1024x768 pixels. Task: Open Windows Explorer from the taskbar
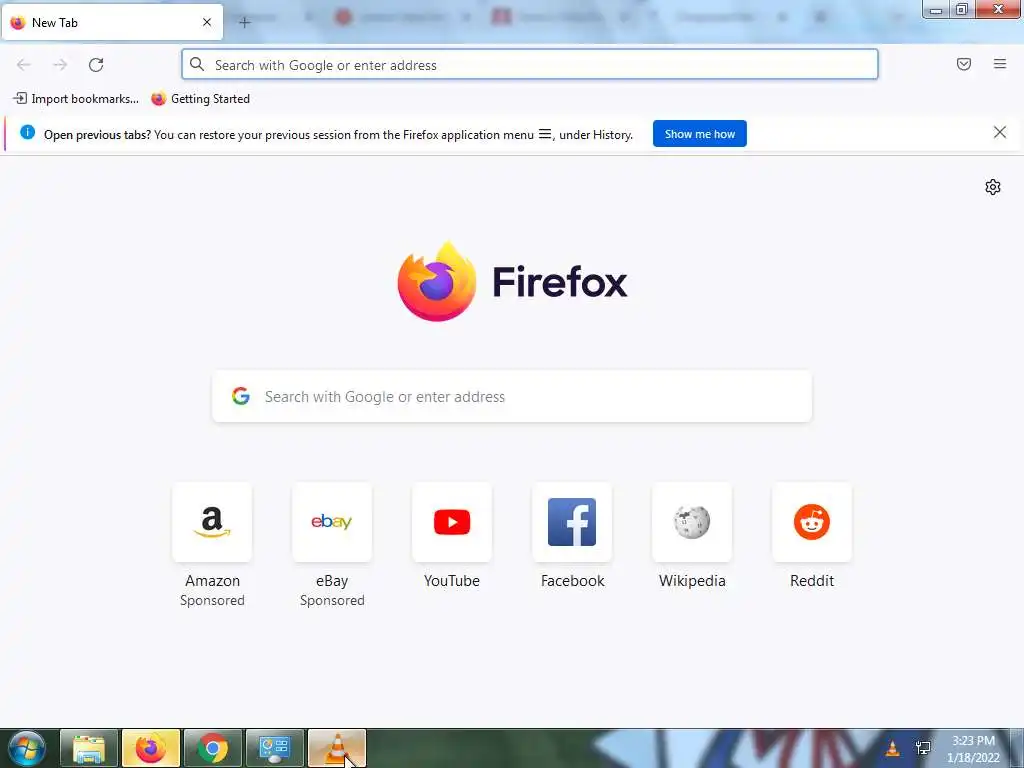click(x=89, y=748)
